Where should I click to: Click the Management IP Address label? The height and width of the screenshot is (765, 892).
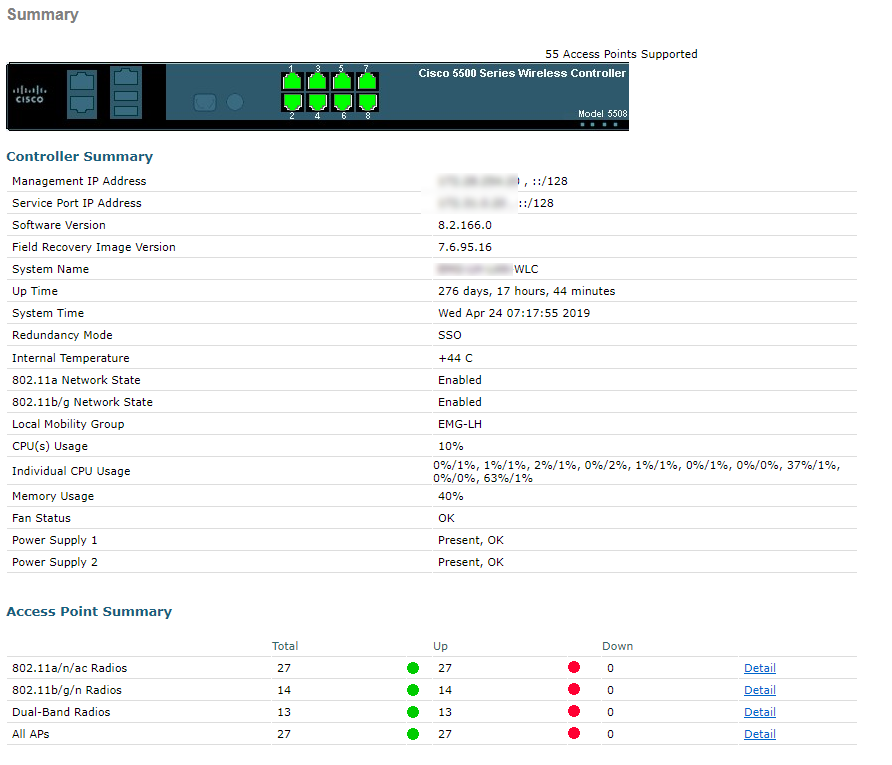click(x=79, y=181)
